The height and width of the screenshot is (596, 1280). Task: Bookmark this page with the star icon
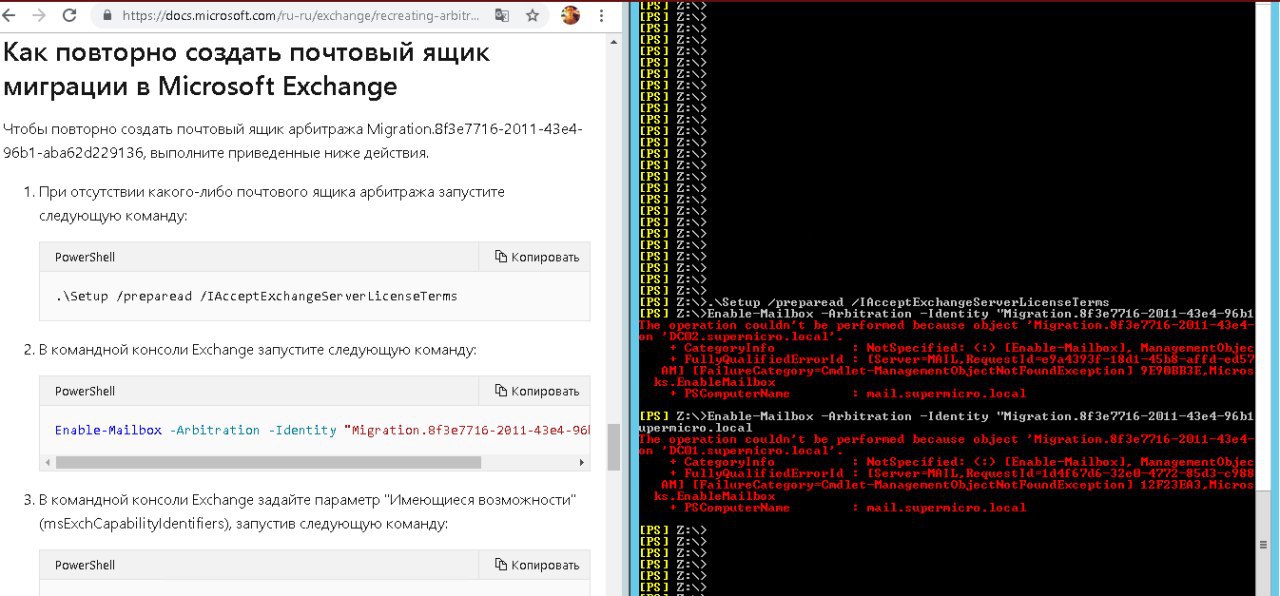point(533,16)
